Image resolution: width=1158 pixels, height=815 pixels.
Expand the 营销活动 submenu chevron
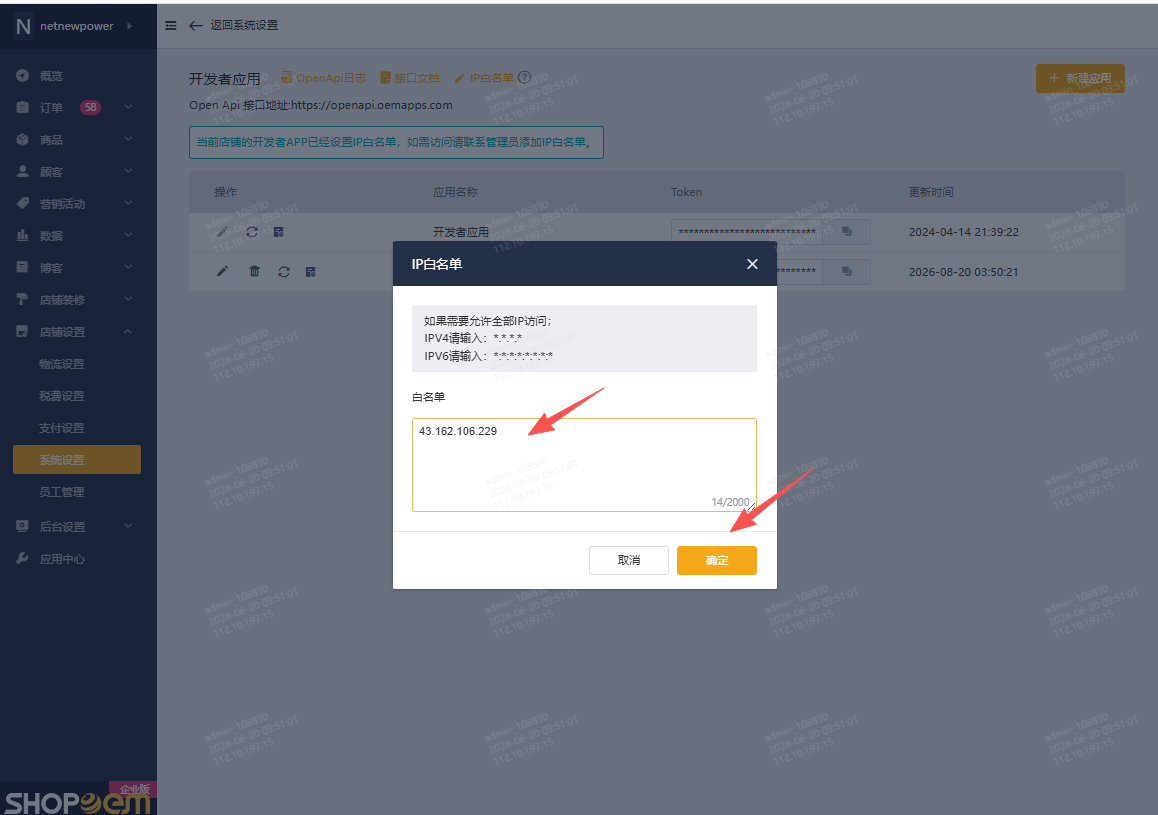click(129, 203)
